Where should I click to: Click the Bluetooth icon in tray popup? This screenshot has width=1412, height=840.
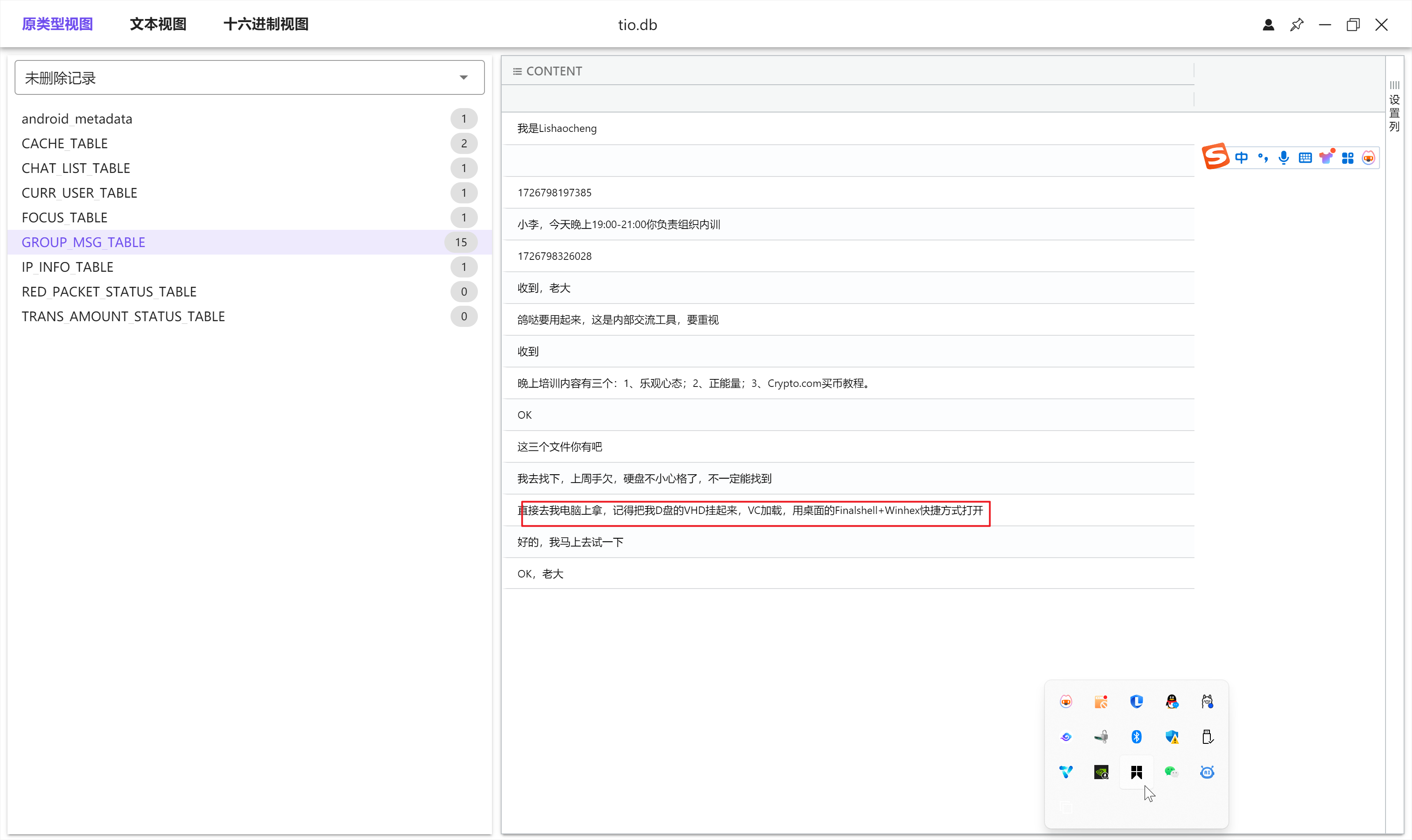click(x=1136, y=736)
